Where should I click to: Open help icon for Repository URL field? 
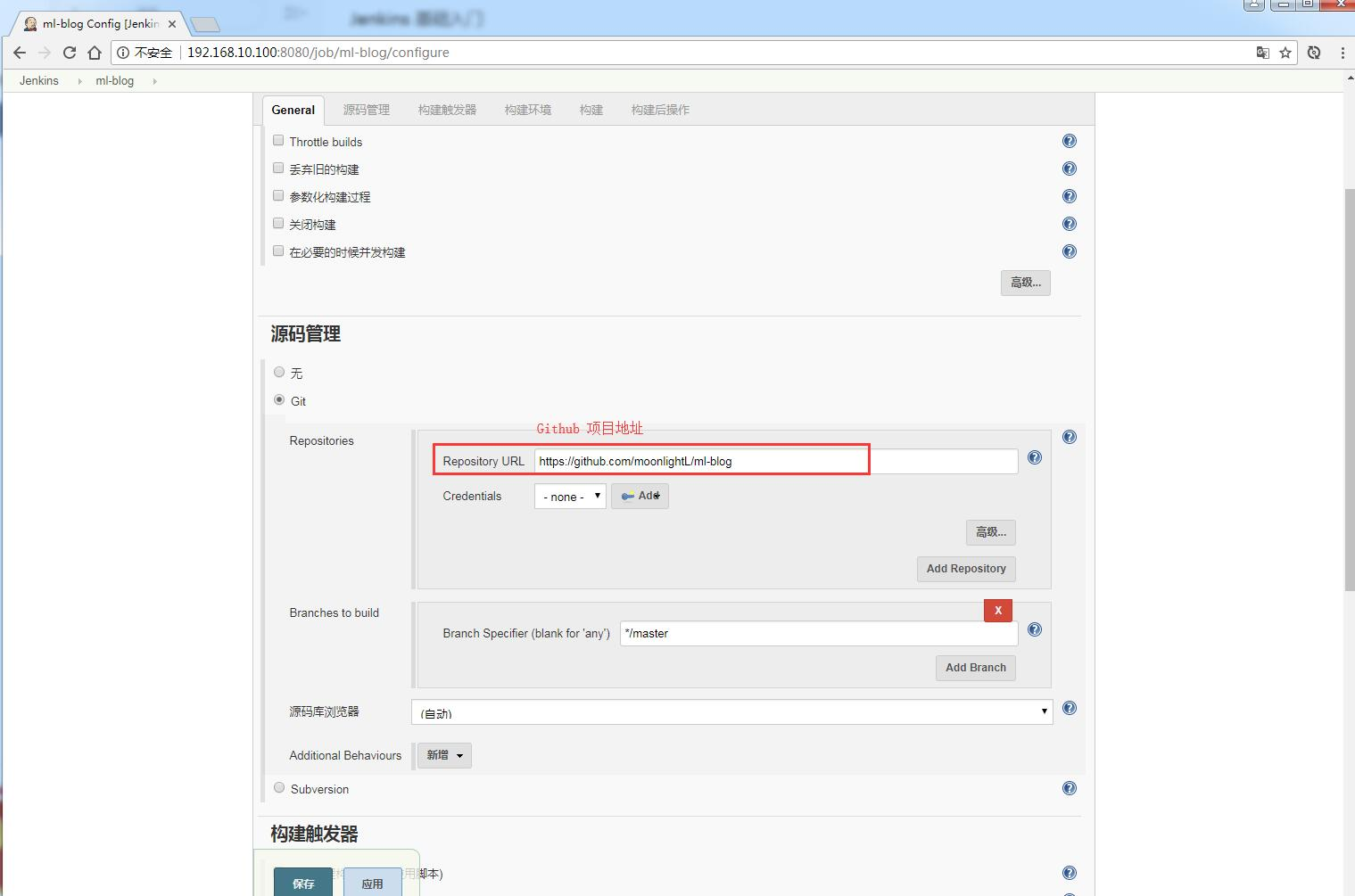(1035, 457)
